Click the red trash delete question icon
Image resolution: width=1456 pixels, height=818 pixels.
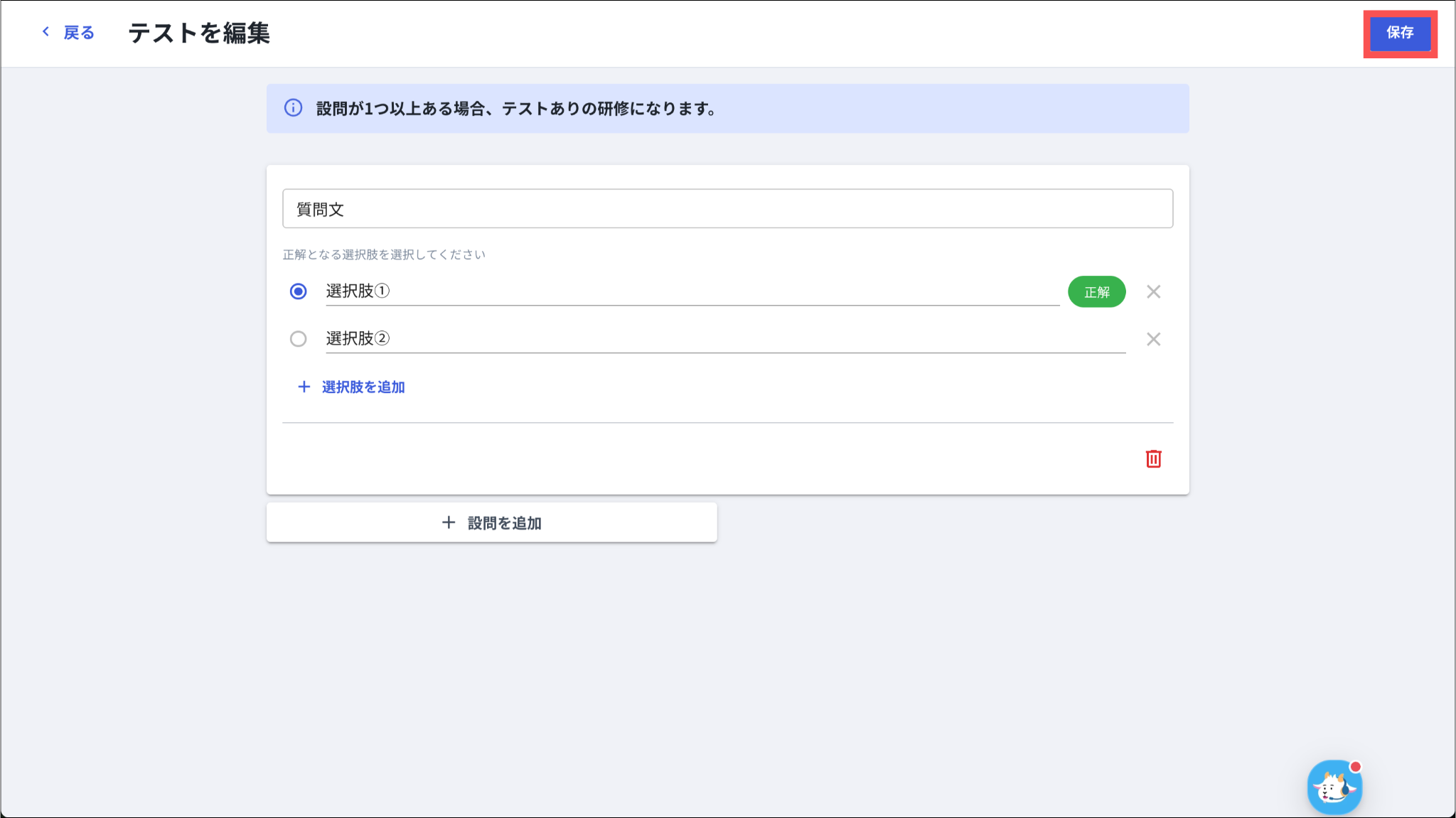[1153, 459]
